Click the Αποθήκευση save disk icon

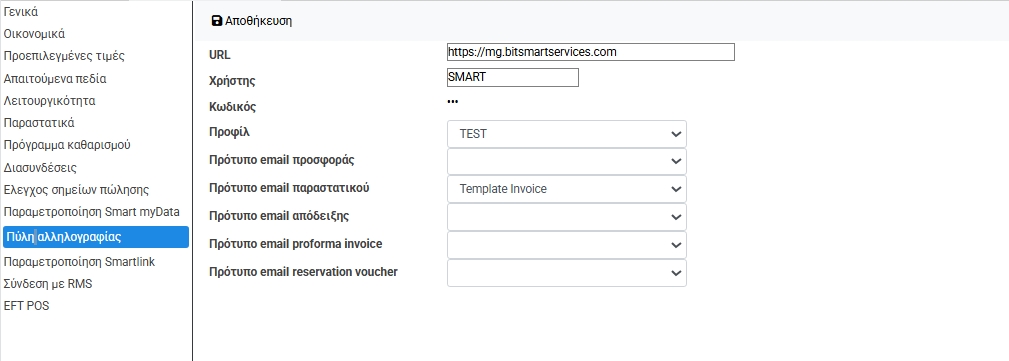pos(217,21)
